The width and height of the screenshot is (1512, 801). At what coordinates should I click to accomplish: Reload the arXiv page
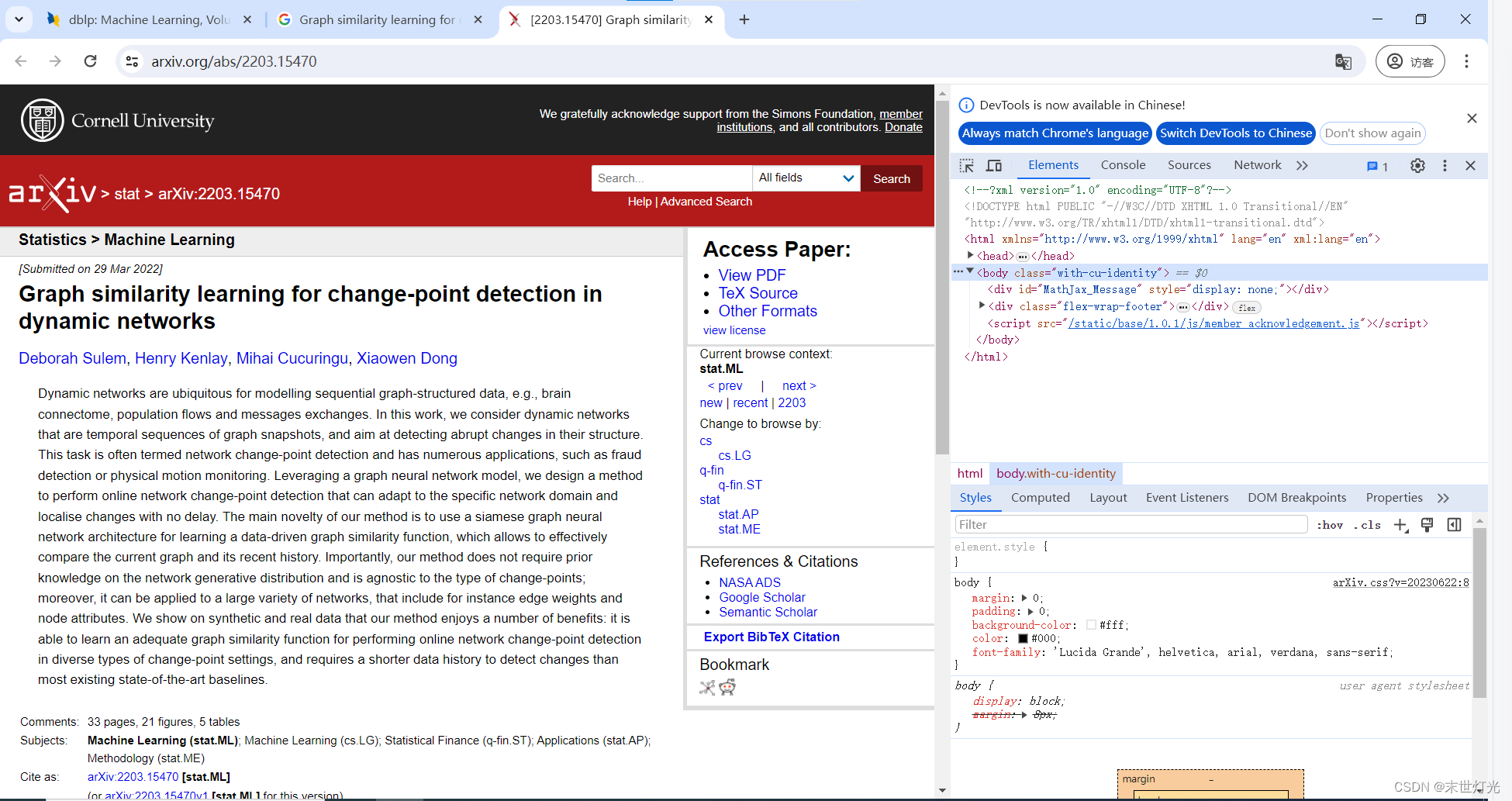click(91, 61)
